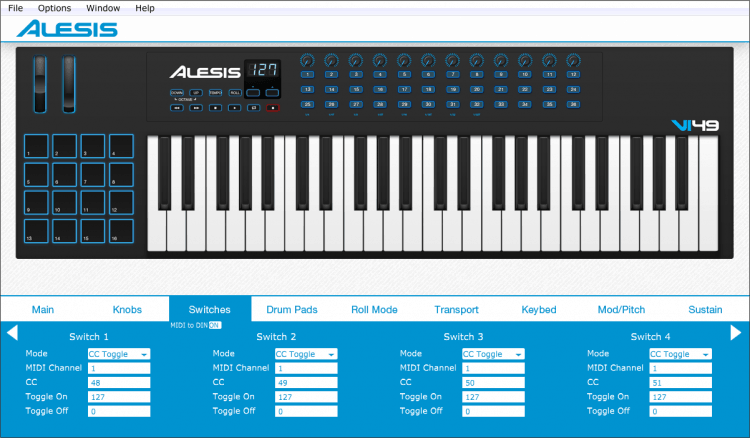The height and width of the screenshot is (438, 750).
Task: Switch to the Main tab
Action: coord(43,309)
